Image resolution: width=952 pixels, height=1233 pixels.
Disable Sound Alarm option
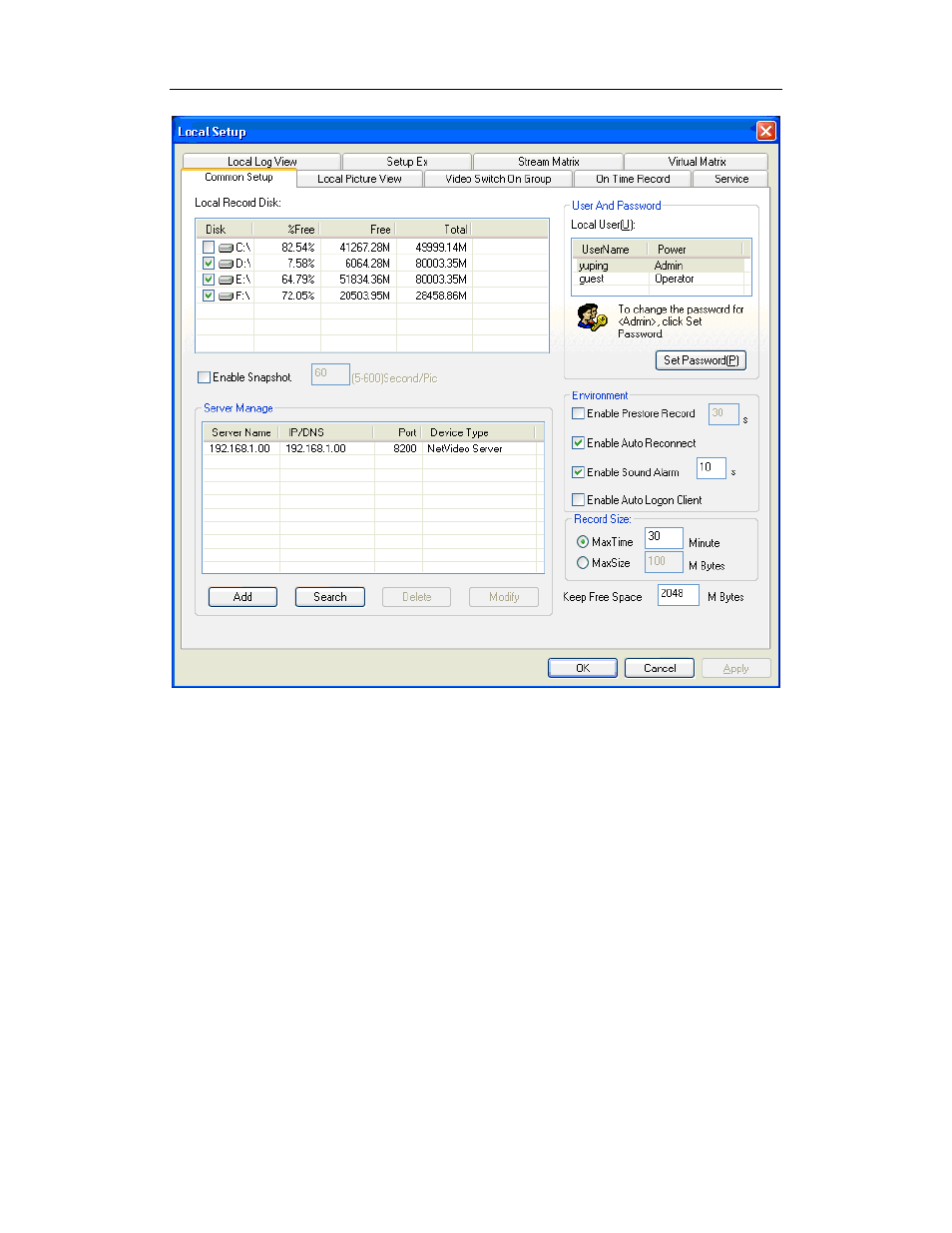[x=578, y=472]
